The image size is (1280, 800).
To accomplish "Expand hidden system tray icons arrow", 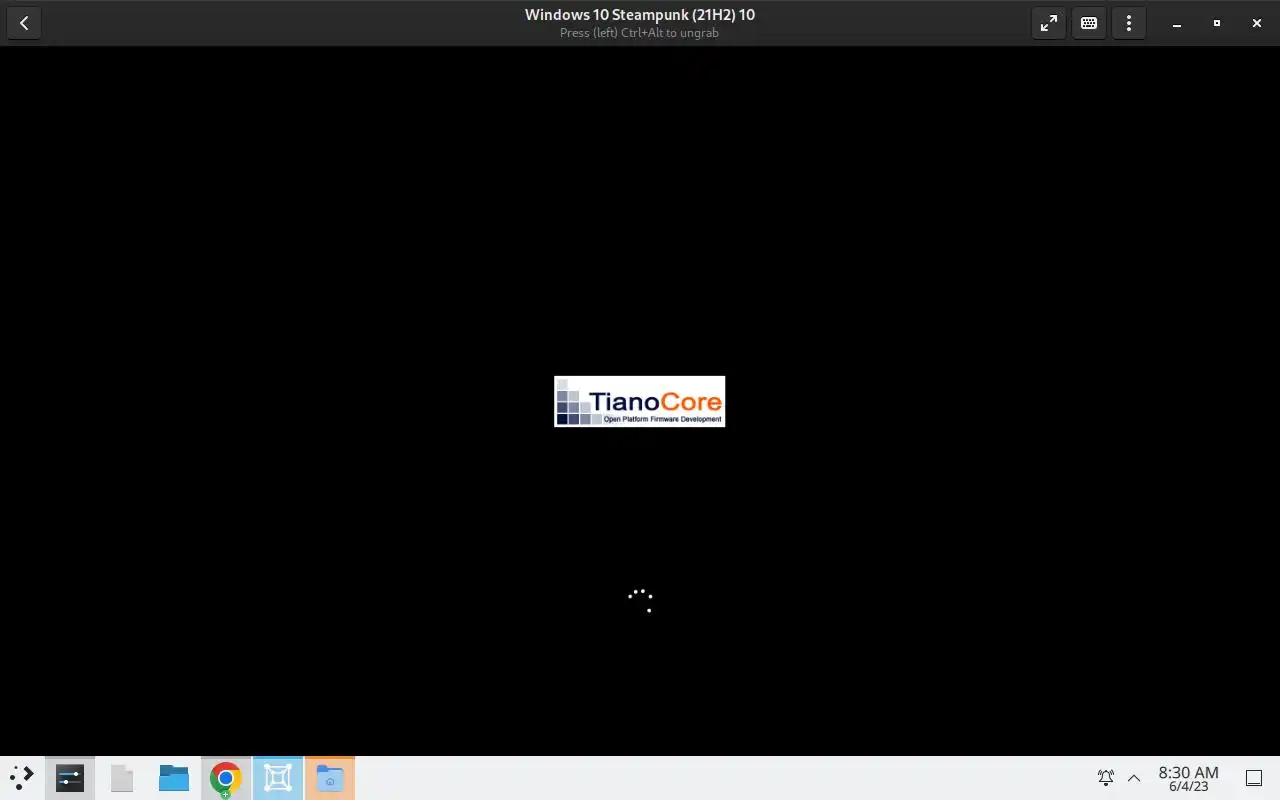I will click(x=1134, y=778).
